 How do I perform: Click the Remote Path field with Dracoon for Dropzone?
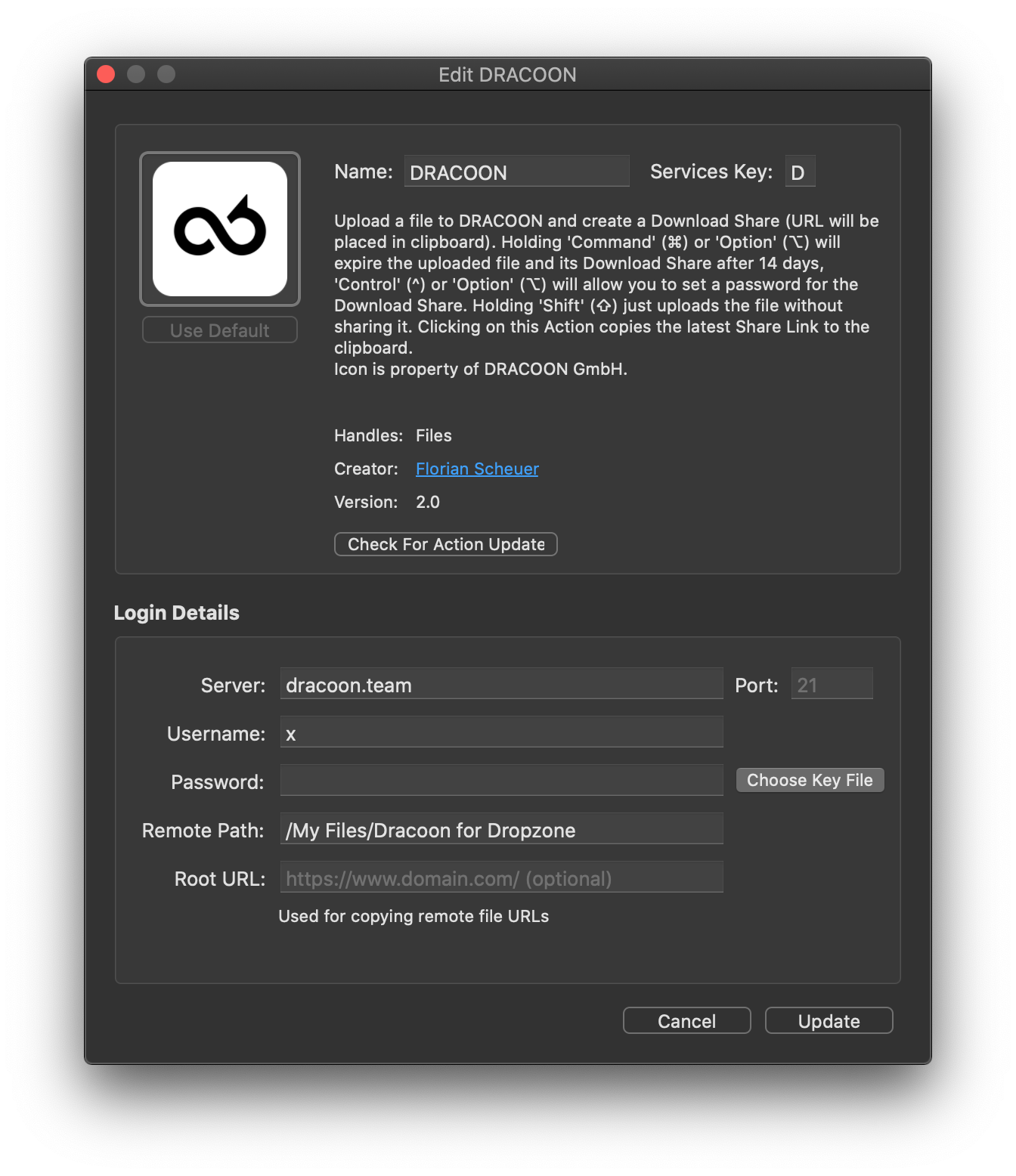501,829
